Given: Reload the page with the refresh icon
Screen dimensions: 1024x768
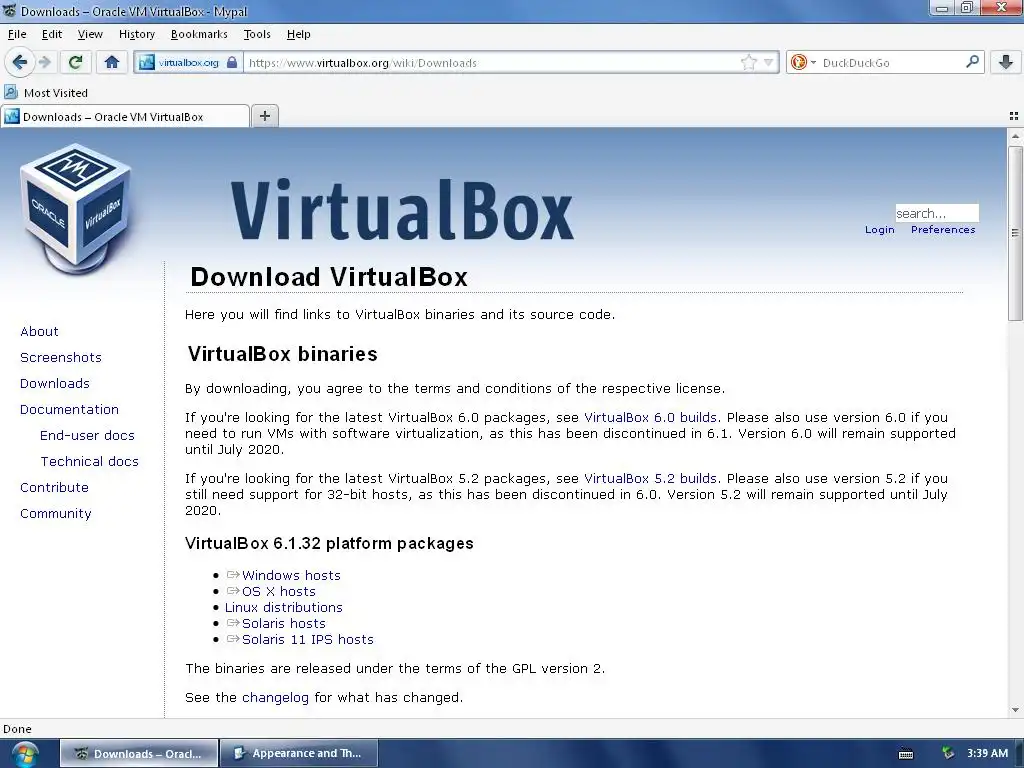Looking at the screenshot, I should (x=75, y=62).
